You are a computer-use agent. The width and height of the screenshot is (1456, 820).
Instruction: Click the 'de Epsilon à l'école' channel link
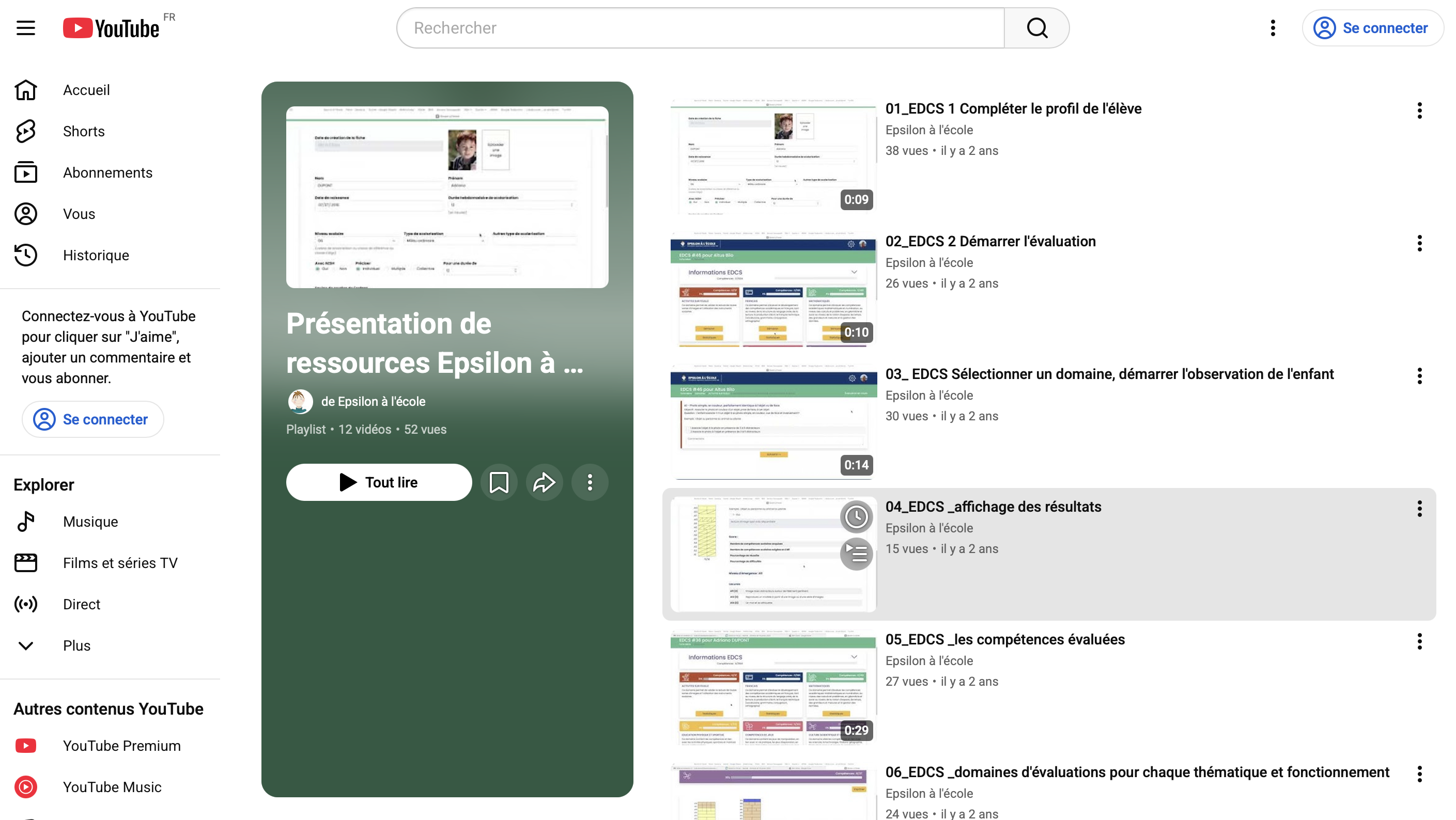click(x=373, y=402)
